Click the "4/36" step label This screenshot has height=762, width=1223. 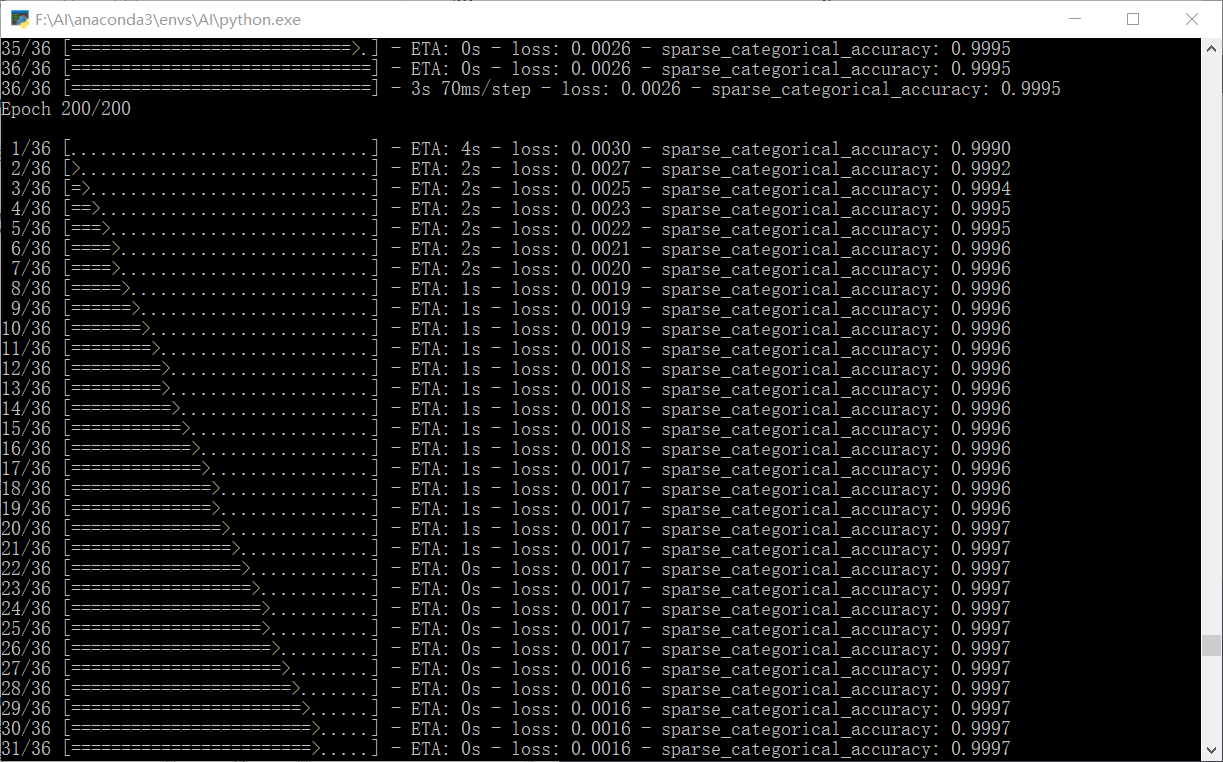[31, 209]
